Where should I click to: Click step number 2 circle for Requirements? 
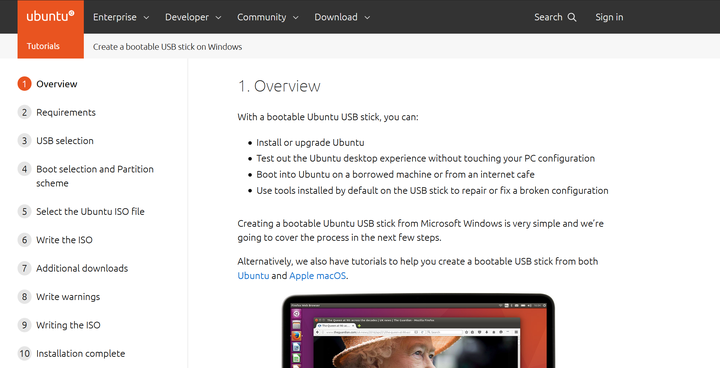(x=24, y=113)
